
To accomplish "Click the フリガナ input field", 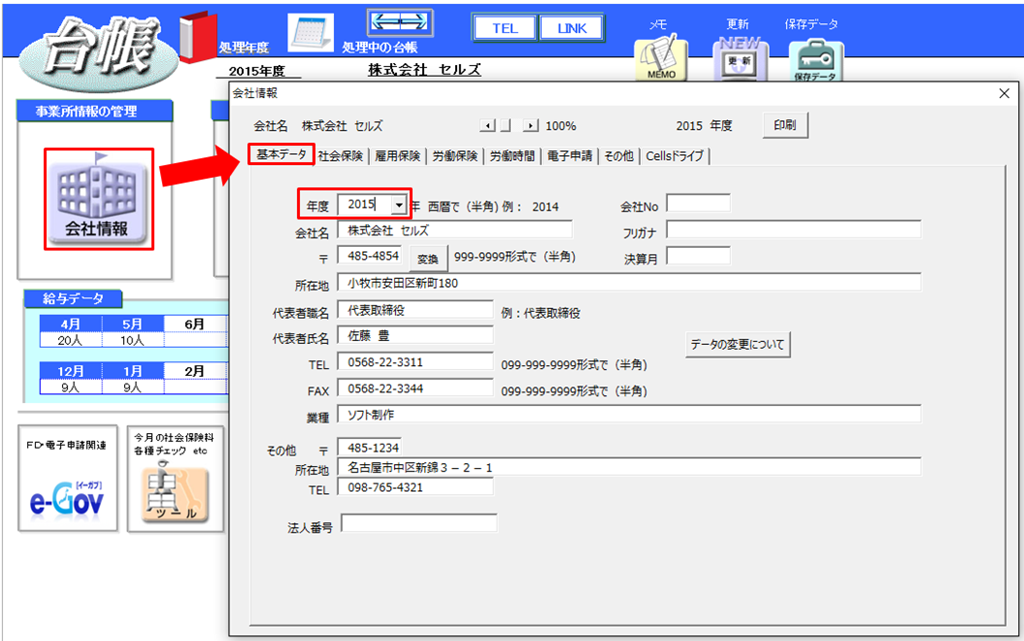I will (x=793, y=230).
